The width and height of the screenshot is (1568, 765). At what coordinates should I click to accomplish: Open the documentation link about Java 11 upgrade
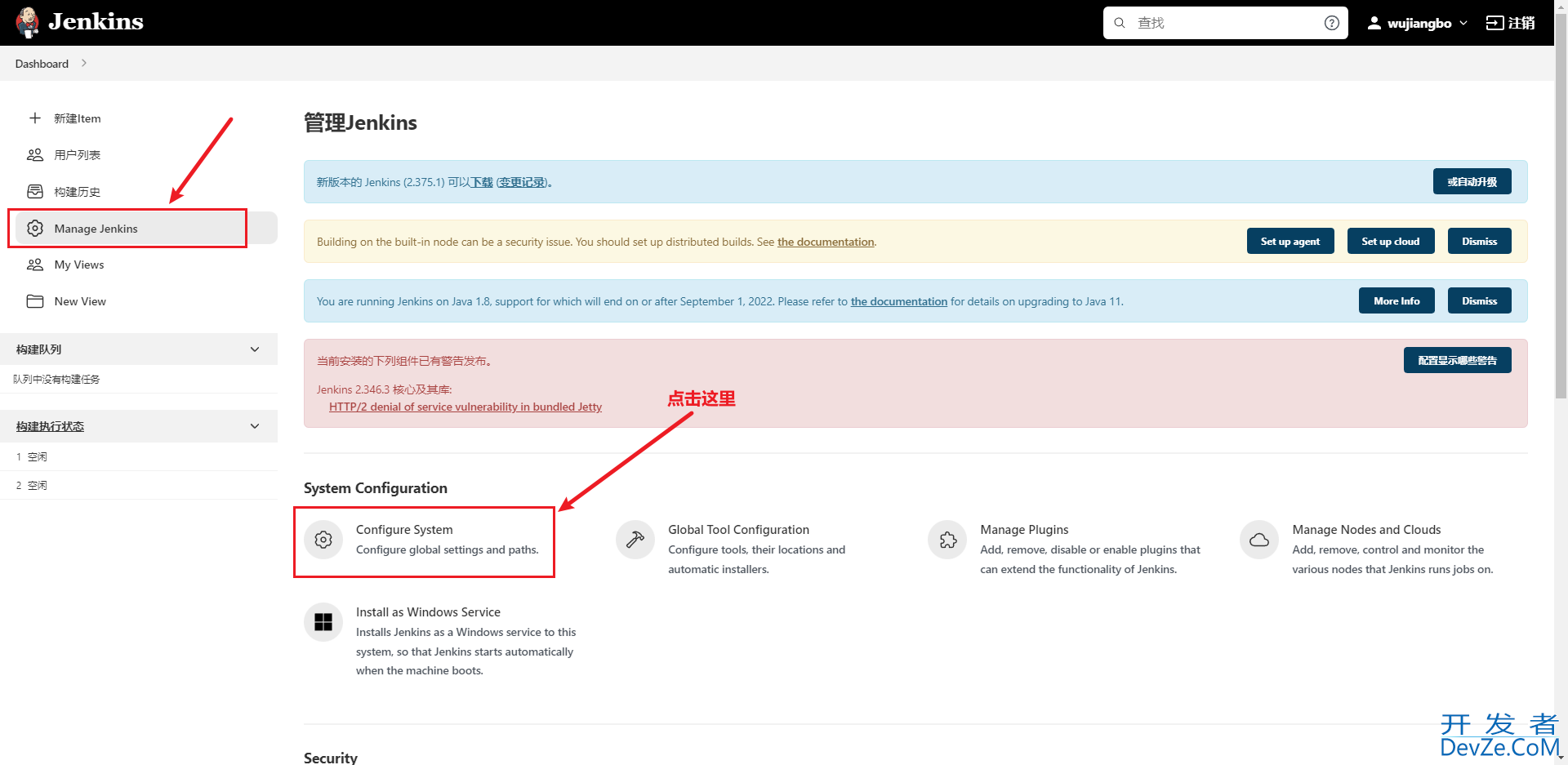pos(899,301)
